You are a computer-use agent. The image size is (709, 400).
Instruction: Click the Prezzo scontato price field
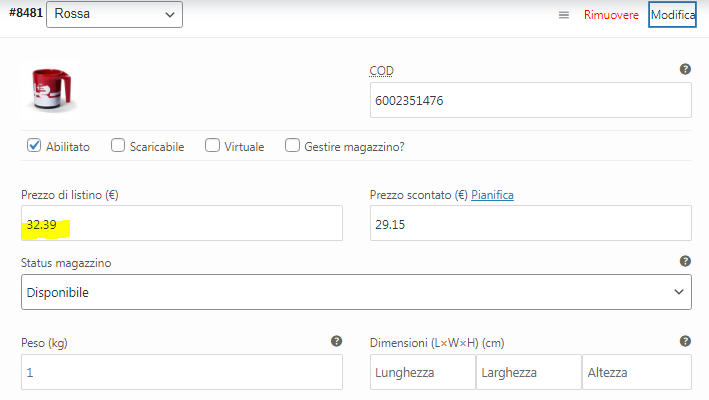(530, 223)
